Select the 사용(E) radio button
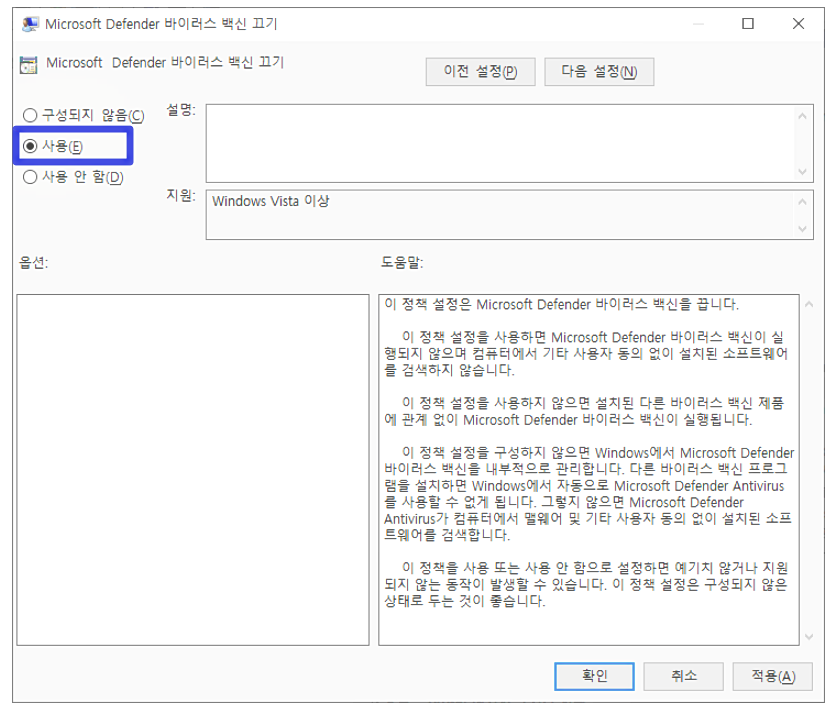 click(53, 145)
